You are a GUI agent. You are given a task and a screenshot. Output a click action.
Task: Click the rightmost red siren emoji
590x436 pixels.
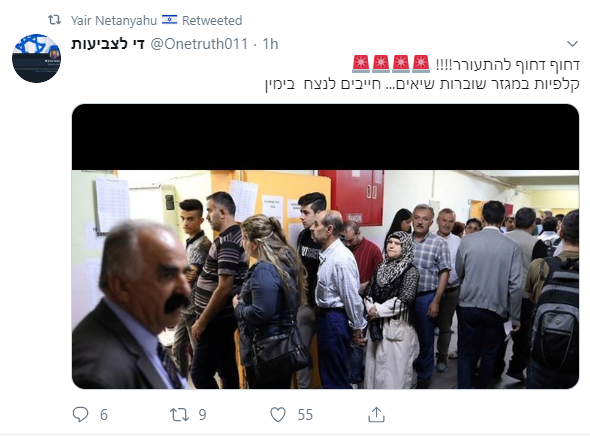pyautogui.click(x=421, y=64)
